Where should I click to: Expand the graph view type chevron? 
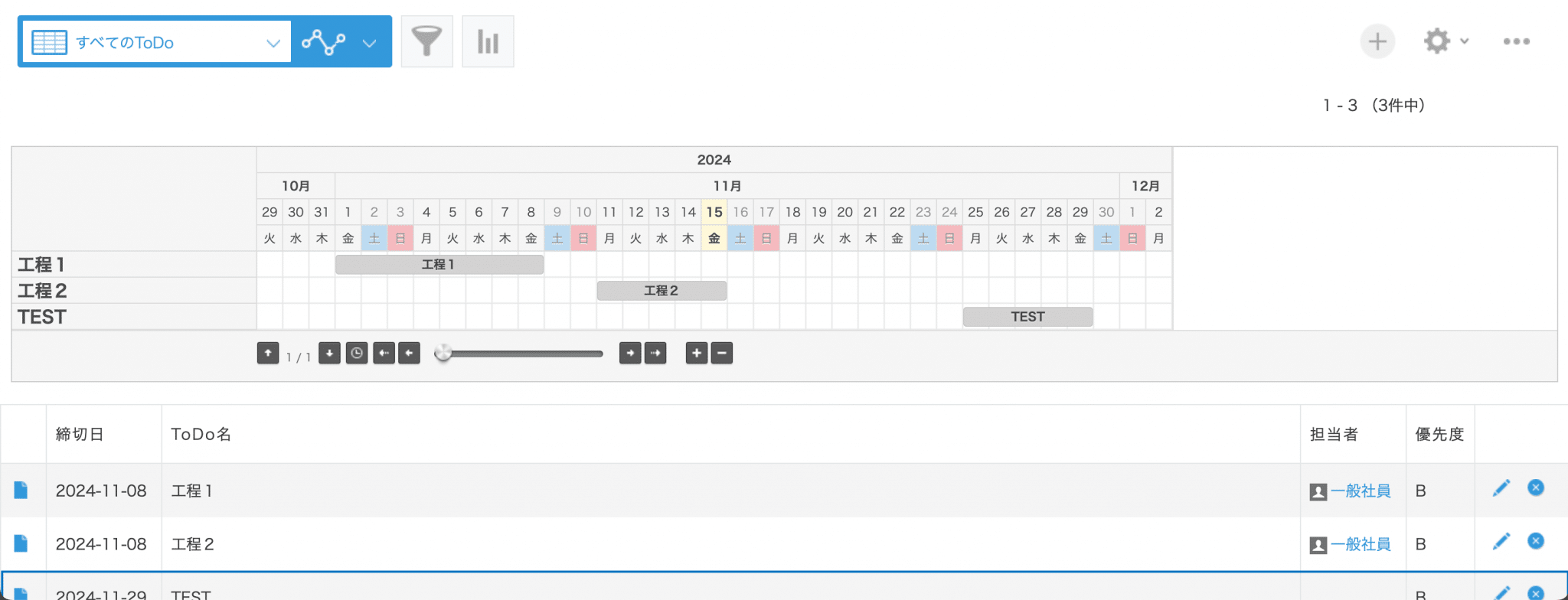[369, 43]
